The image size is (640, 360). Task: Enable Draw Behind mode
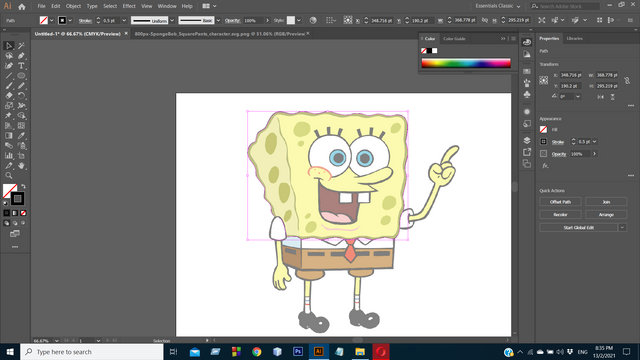click(x=15, y=223)
